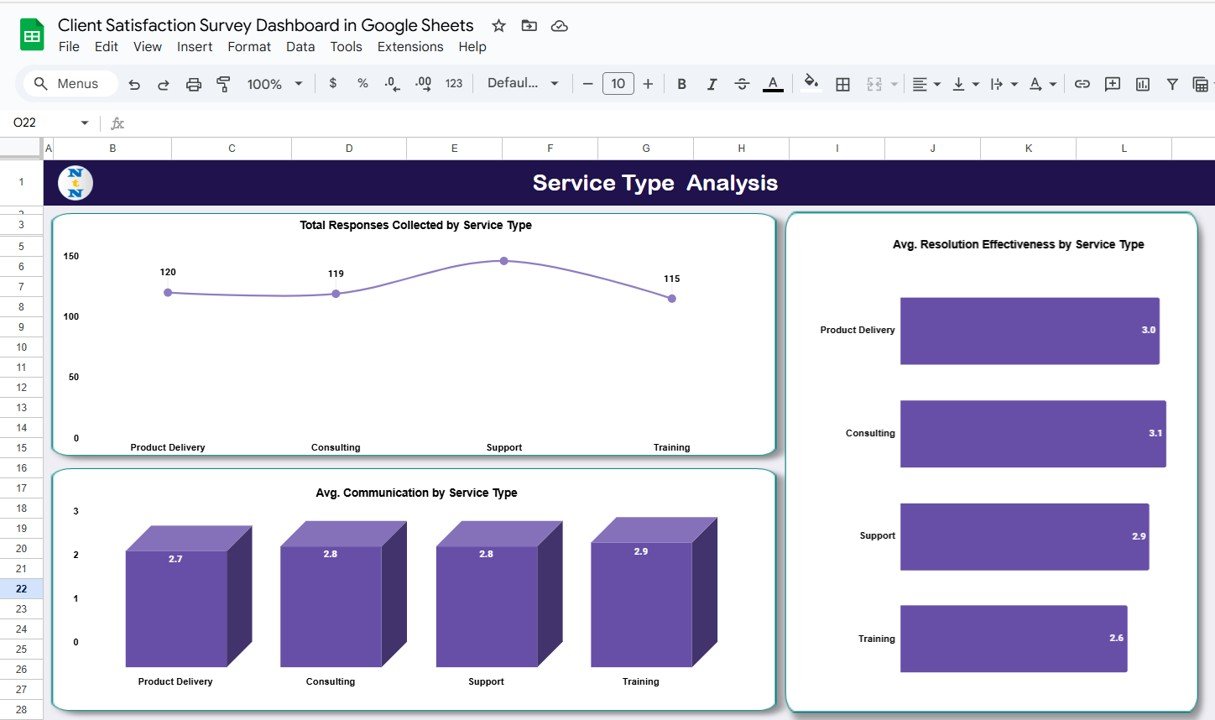Print the spreadsheet using printer icon
The width and height of the screenshot is (1215, 720).
click(x=194, y=84)
